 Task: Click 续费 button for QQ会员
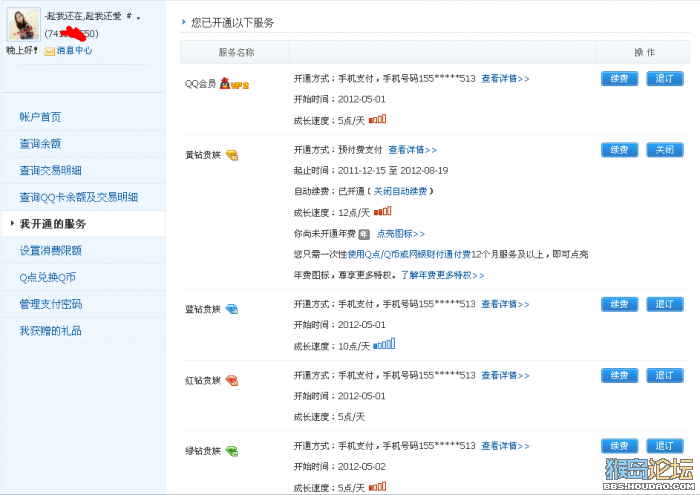[619, 79]
